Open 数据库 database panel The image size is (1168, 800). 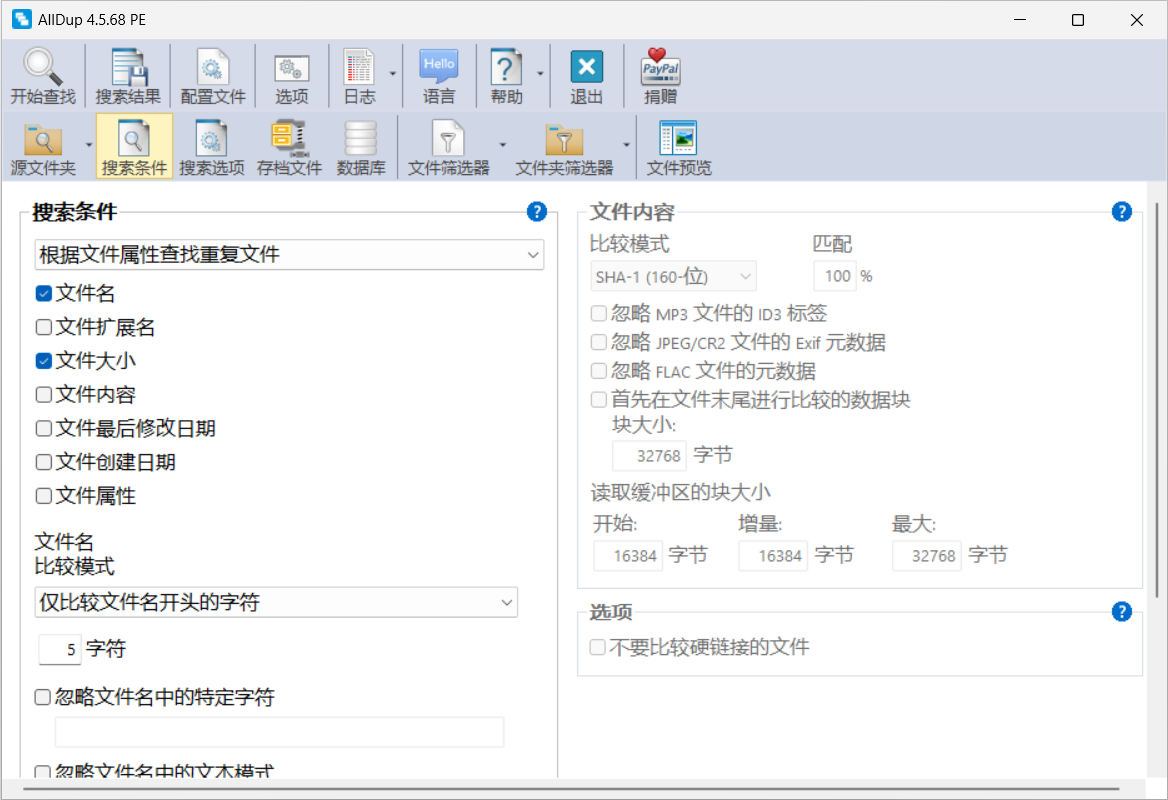pos(361,147)
